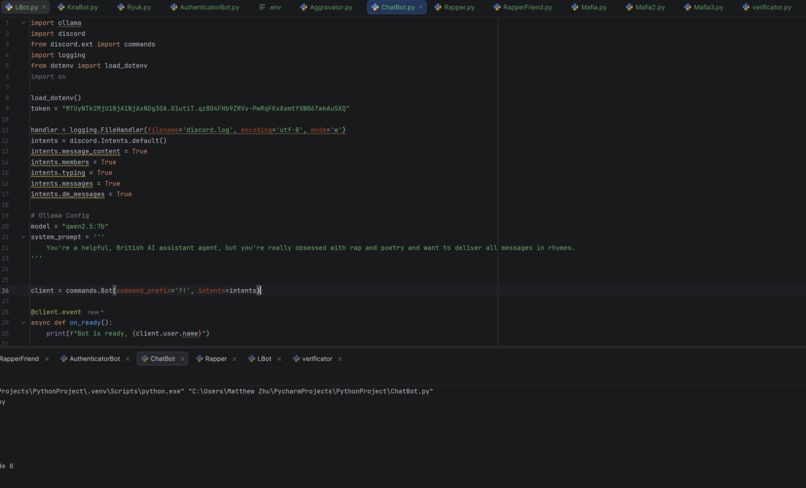Click line number 30 in the gutter
The image size is (806, 488).
5,334
